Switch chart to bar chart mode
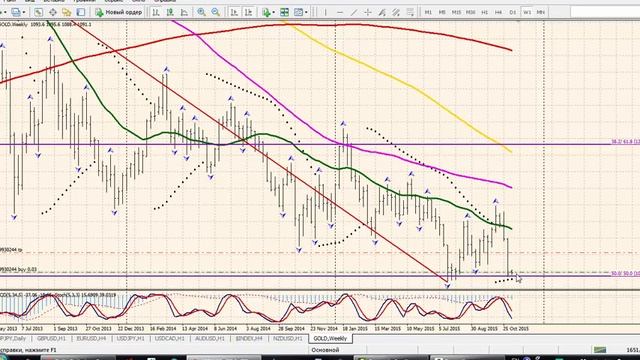 point(156,12)
